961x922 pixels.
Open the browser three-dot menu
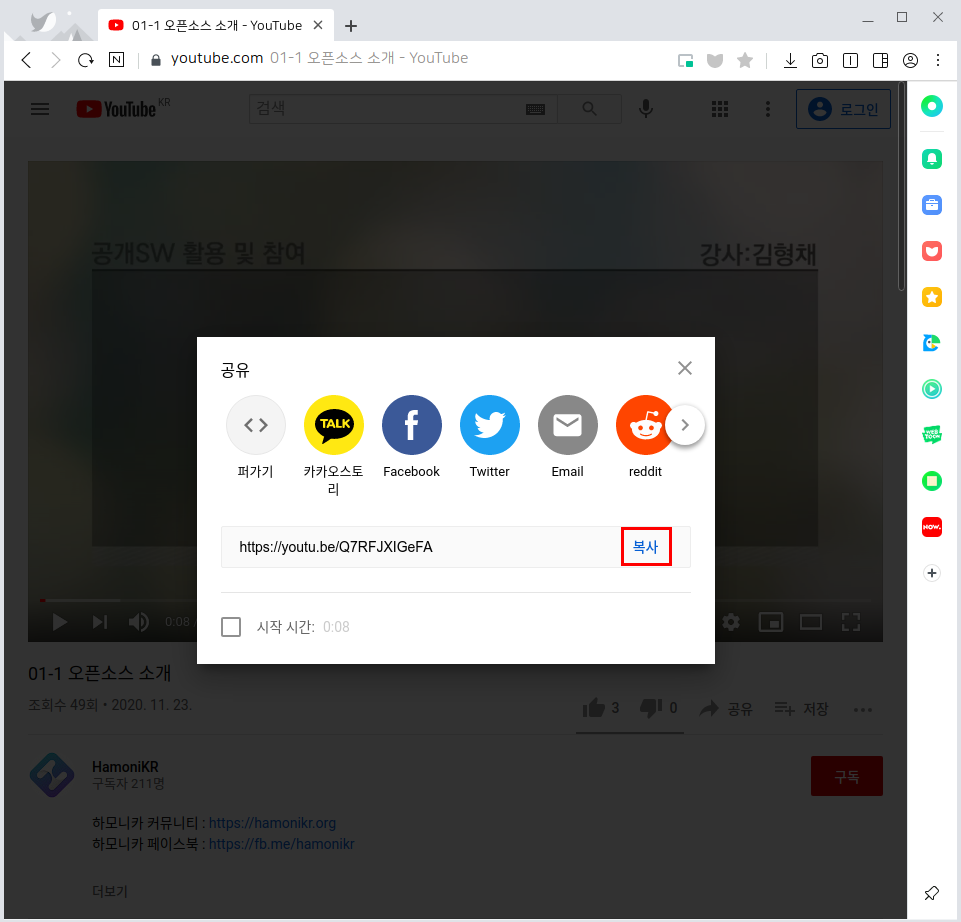(x=938, y=60)
